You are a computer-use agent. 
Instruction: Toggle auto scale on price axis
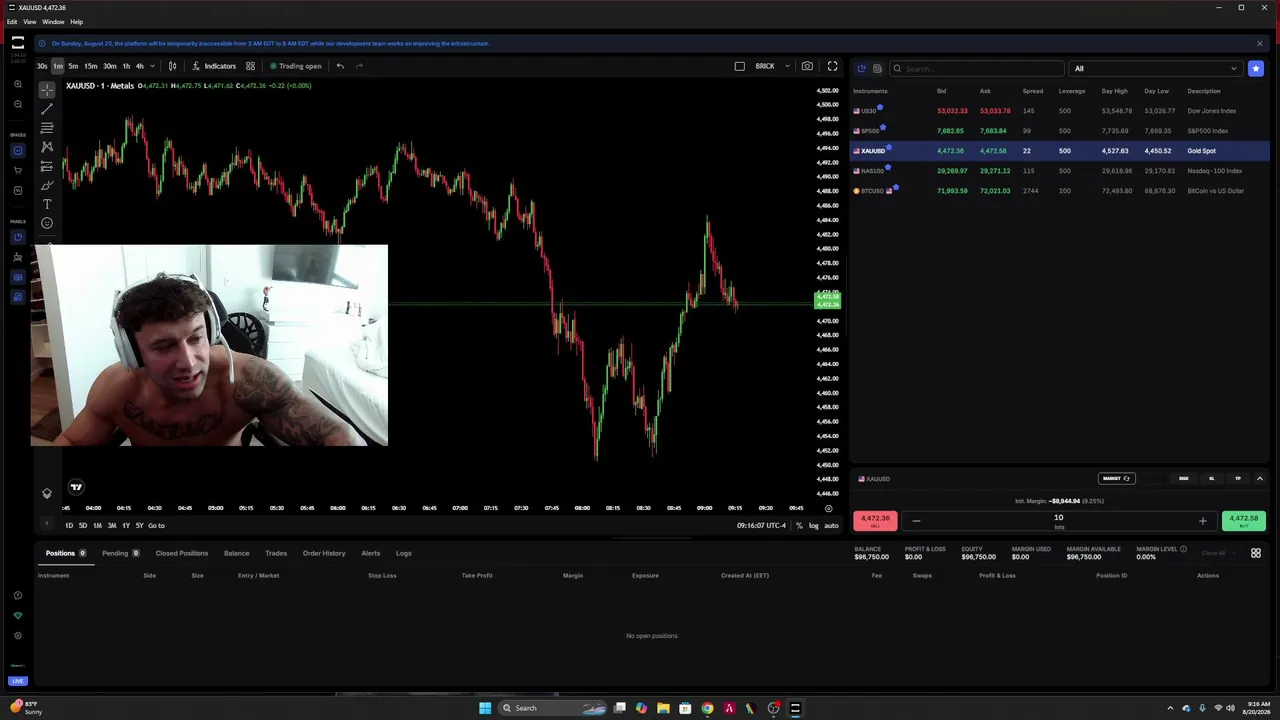click(831, 525)
